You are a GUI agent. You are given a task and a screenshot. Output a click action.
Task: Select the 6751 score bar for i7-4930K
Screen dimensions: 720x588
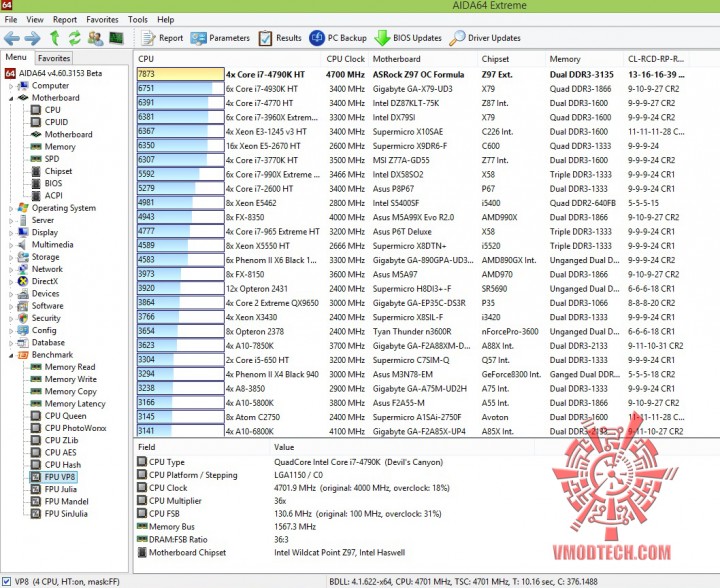click(180, 89)
